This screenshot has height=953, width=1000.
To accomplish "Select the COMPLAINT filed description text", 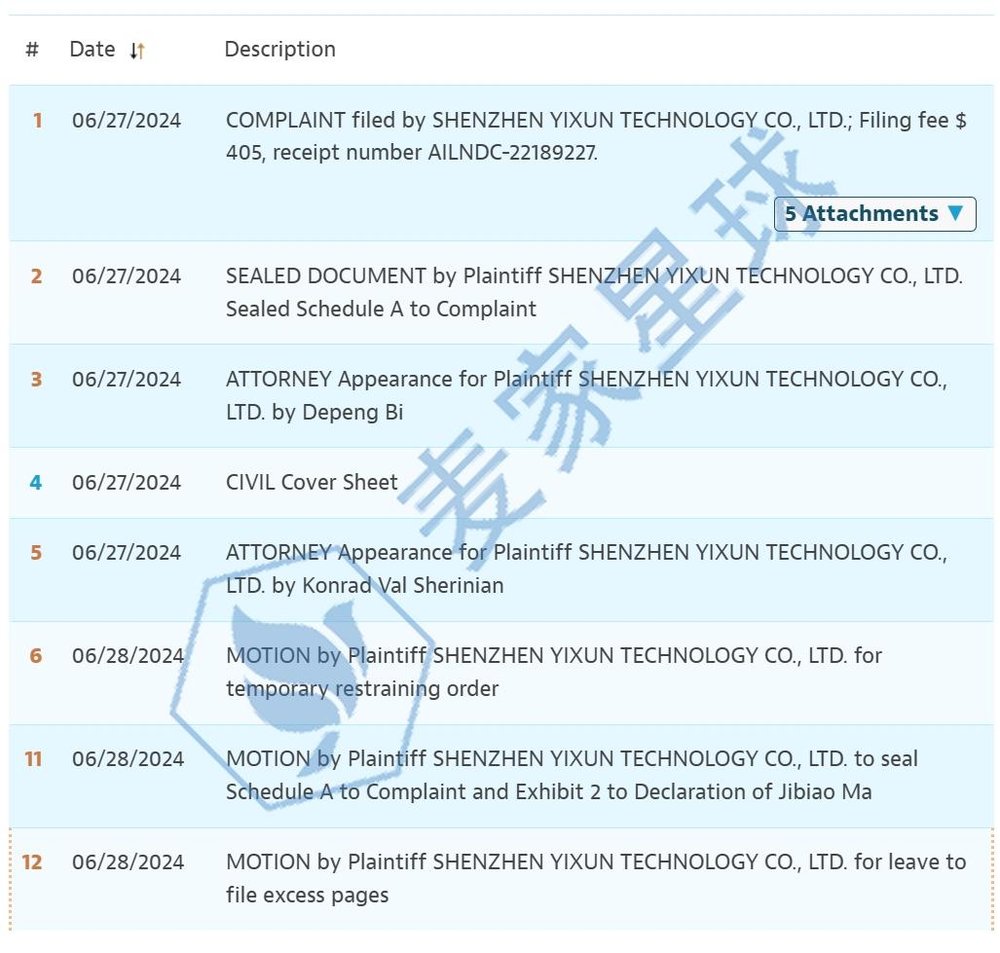I will tap(596, 137).
